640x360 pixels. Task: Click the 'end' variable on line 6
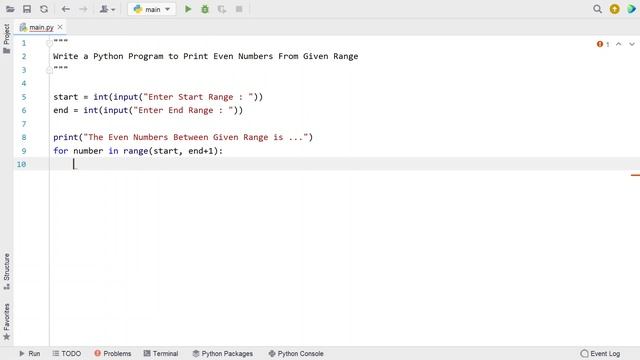click(61, 110)
